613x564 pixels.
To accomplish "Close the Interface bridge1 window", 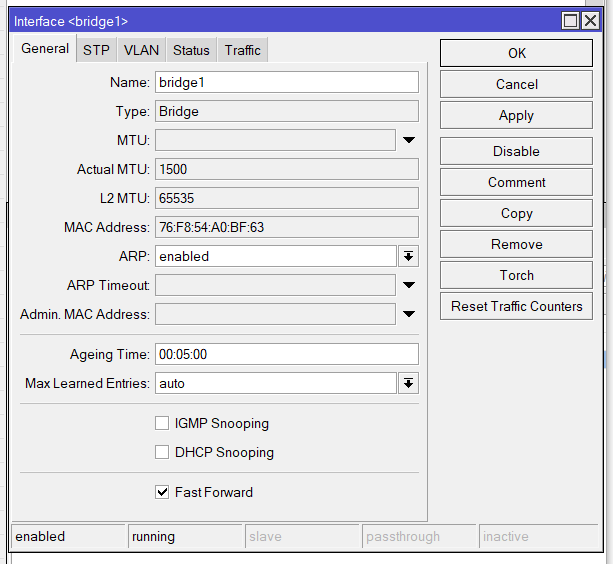I will 590,21.
